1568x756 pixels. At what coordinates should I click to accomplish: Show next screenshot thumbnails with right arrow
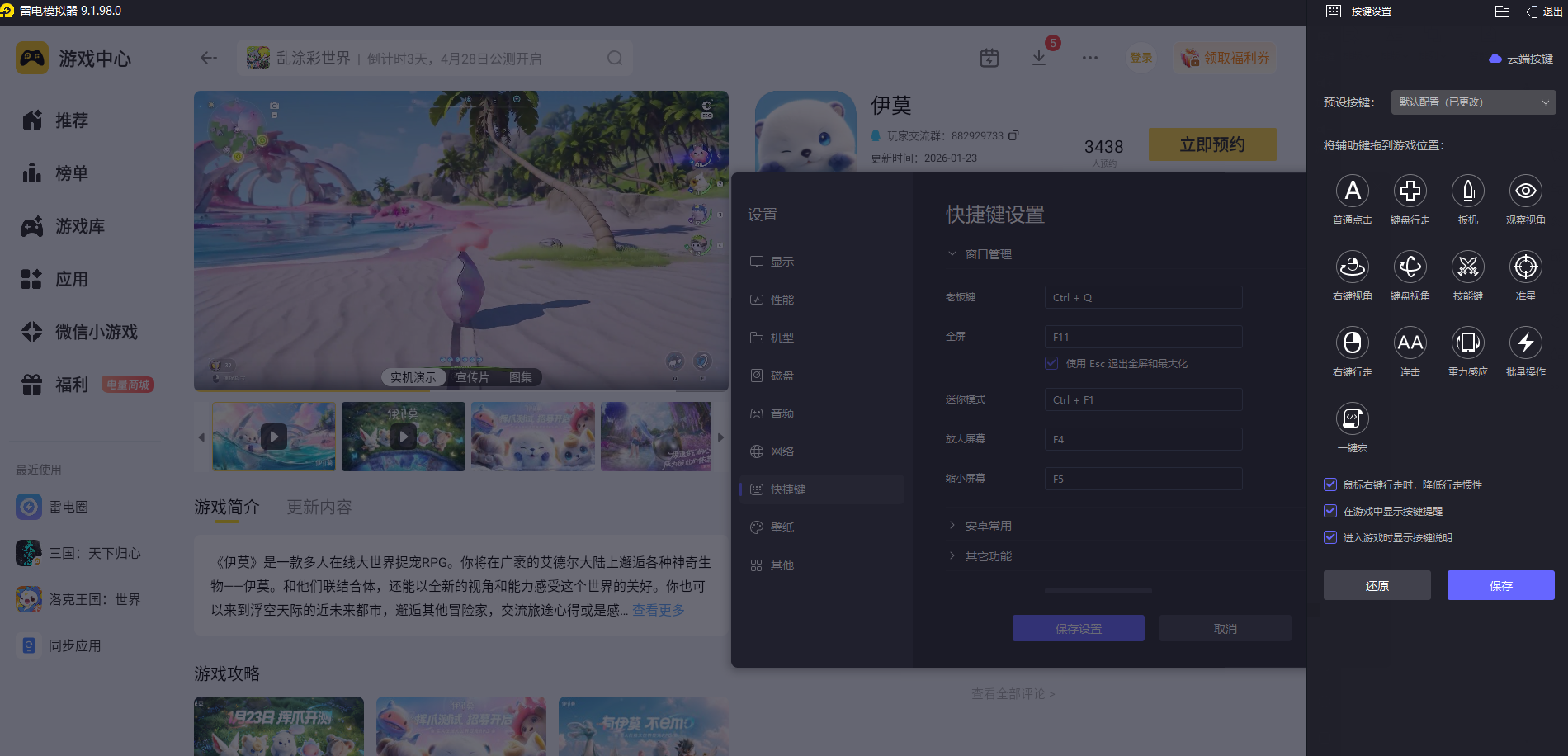(x=720, y=437)
